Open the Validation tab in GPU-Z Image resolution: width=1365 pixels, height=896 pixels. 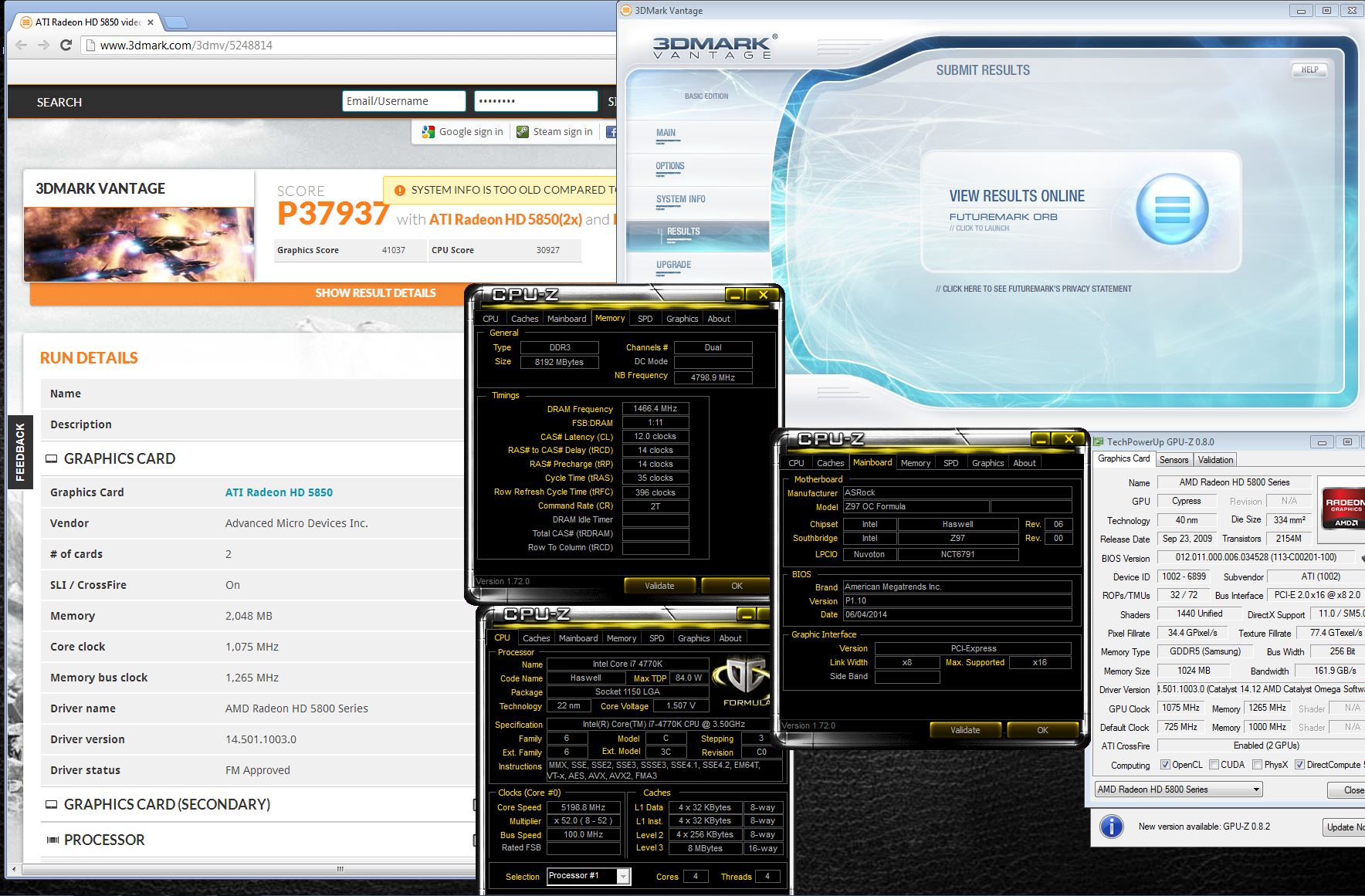coord(1215,460)
